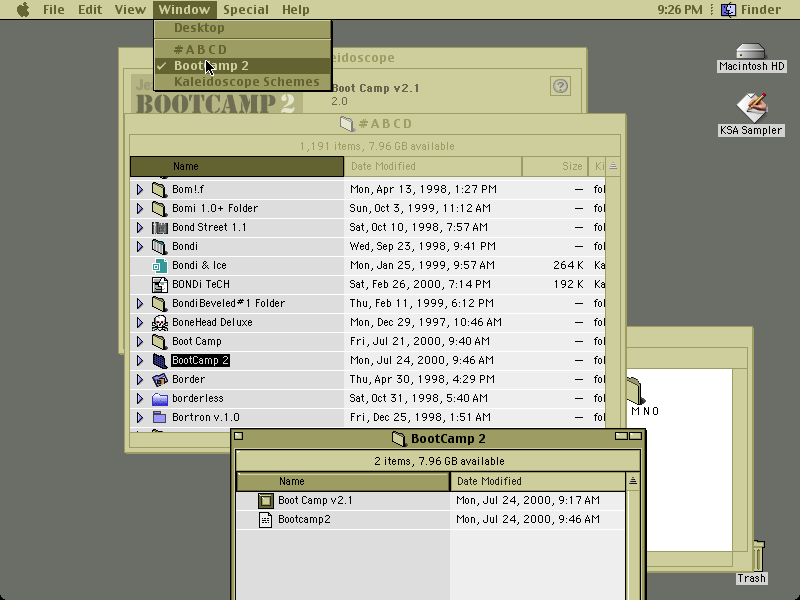
Task: Click the help question mark icon
Action: coord(560,86)
